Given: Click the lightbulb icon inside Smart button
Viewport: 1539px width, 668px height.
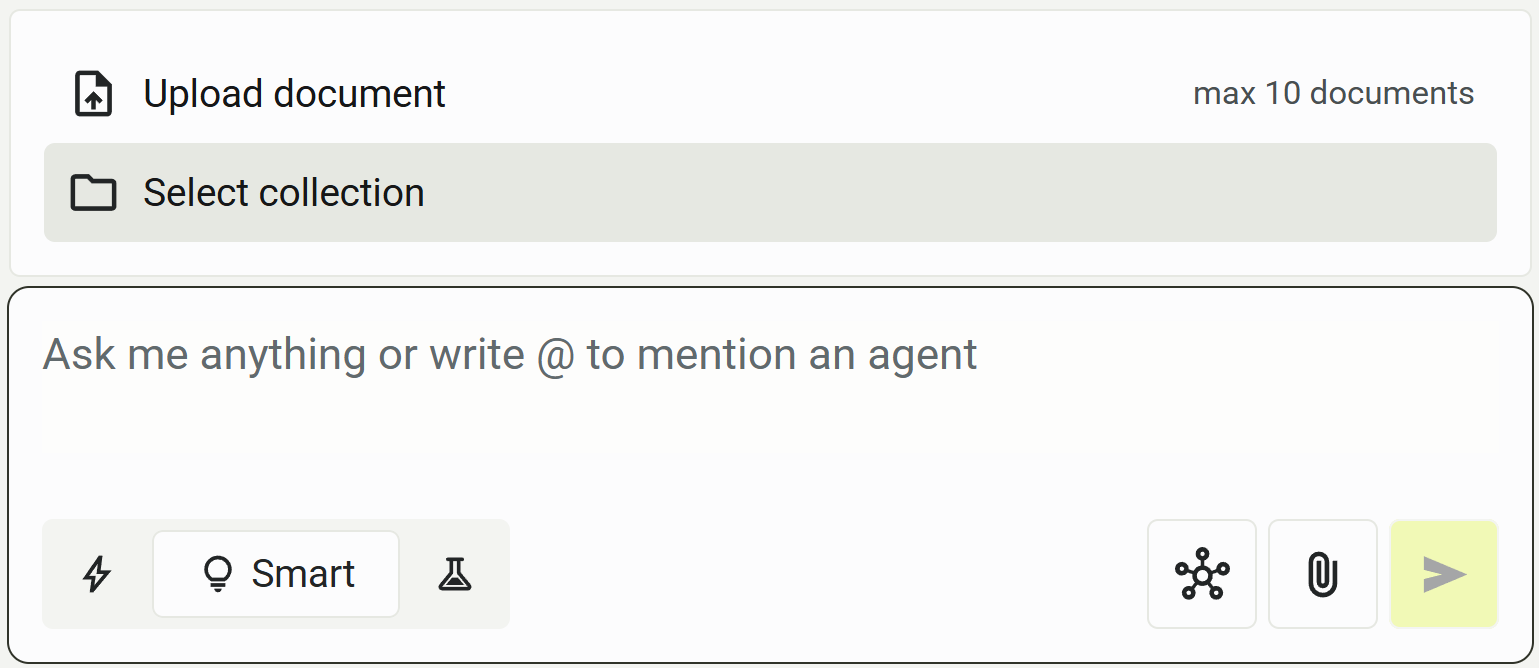Looking at the screenshot, I should [219, 574].
